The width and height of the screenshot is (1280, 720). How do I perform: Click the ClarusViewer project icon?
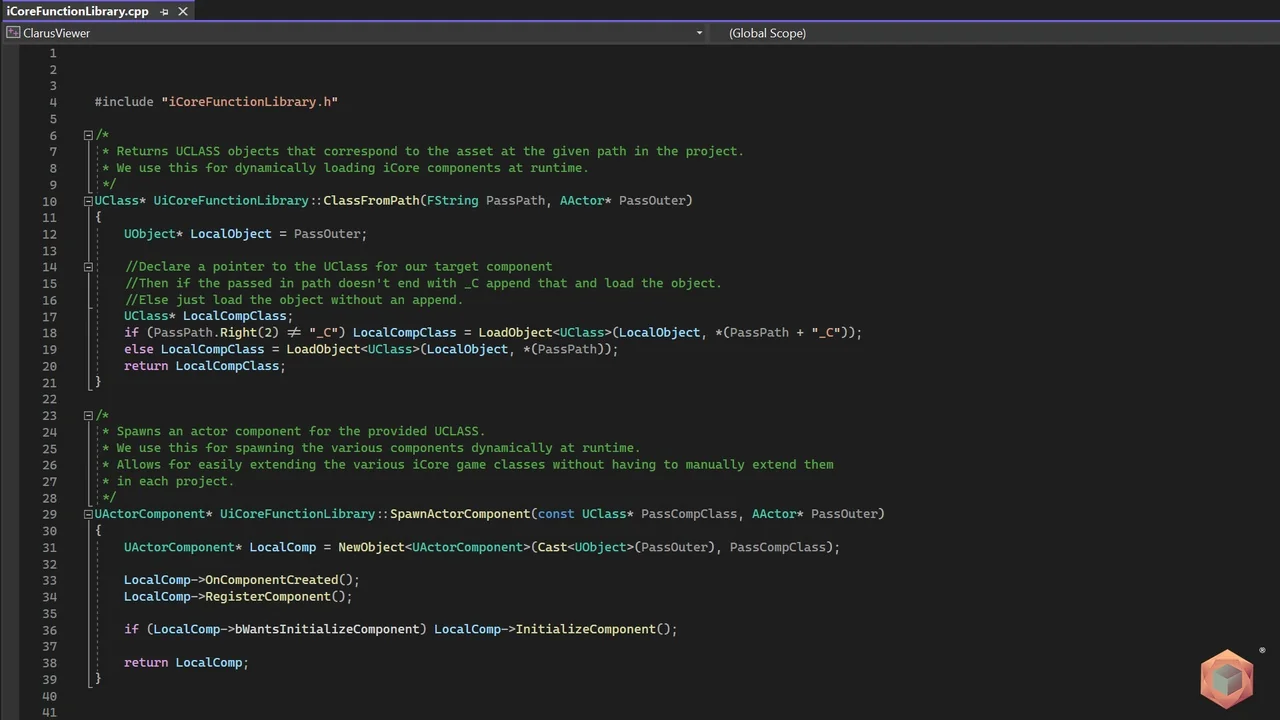click(13, 33)
